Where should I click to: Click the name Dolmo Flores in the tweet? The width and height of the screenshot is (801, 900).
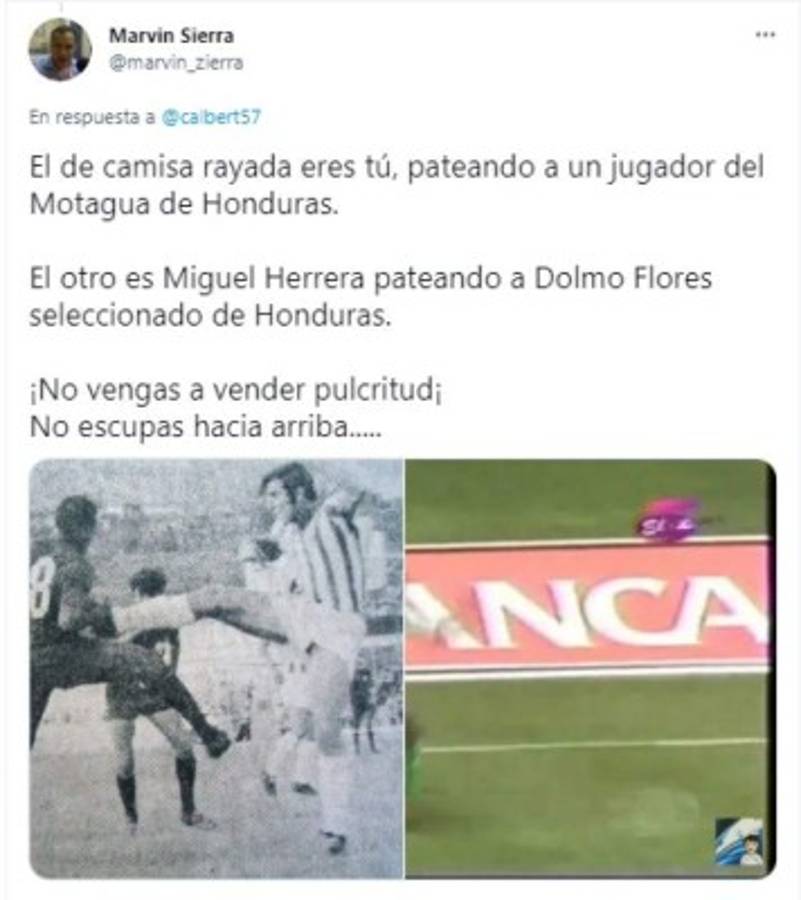coord(623,278)
